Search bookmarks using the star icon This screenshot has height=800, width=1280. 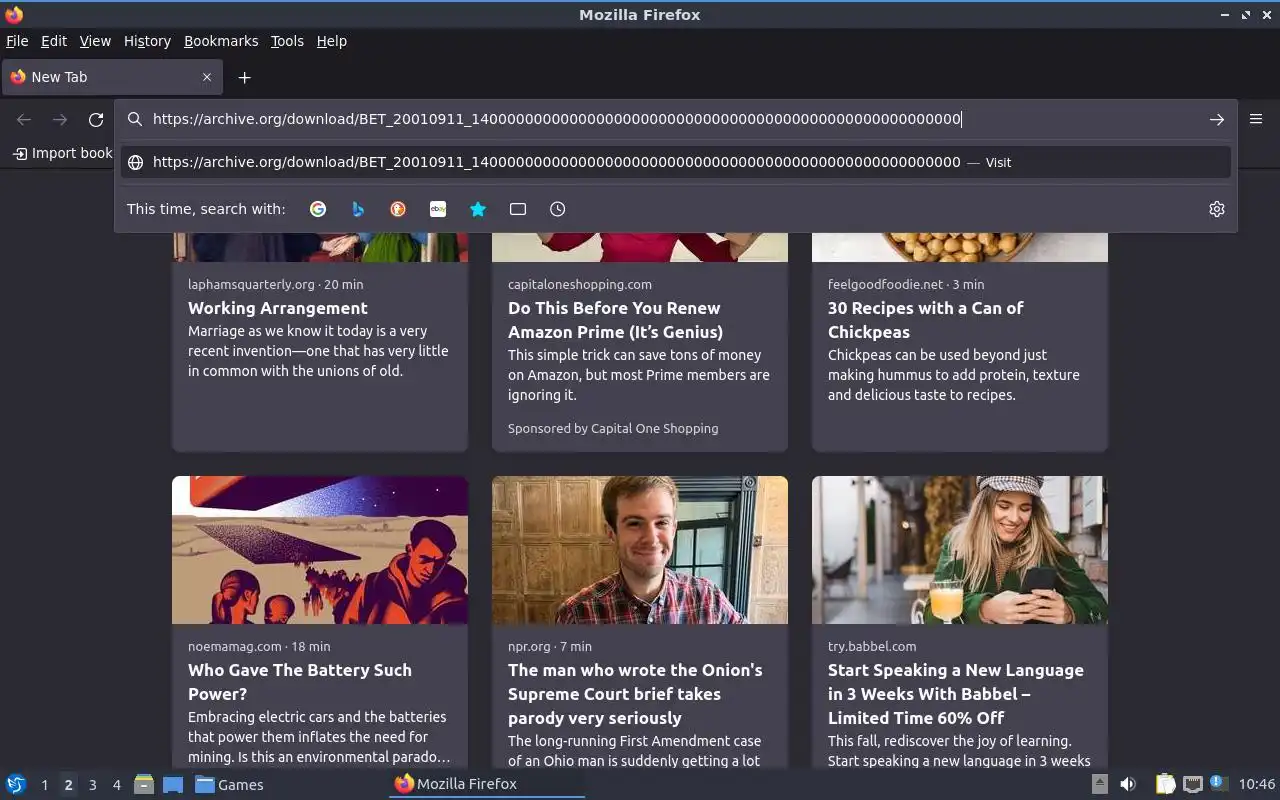(x=478, y=209)
